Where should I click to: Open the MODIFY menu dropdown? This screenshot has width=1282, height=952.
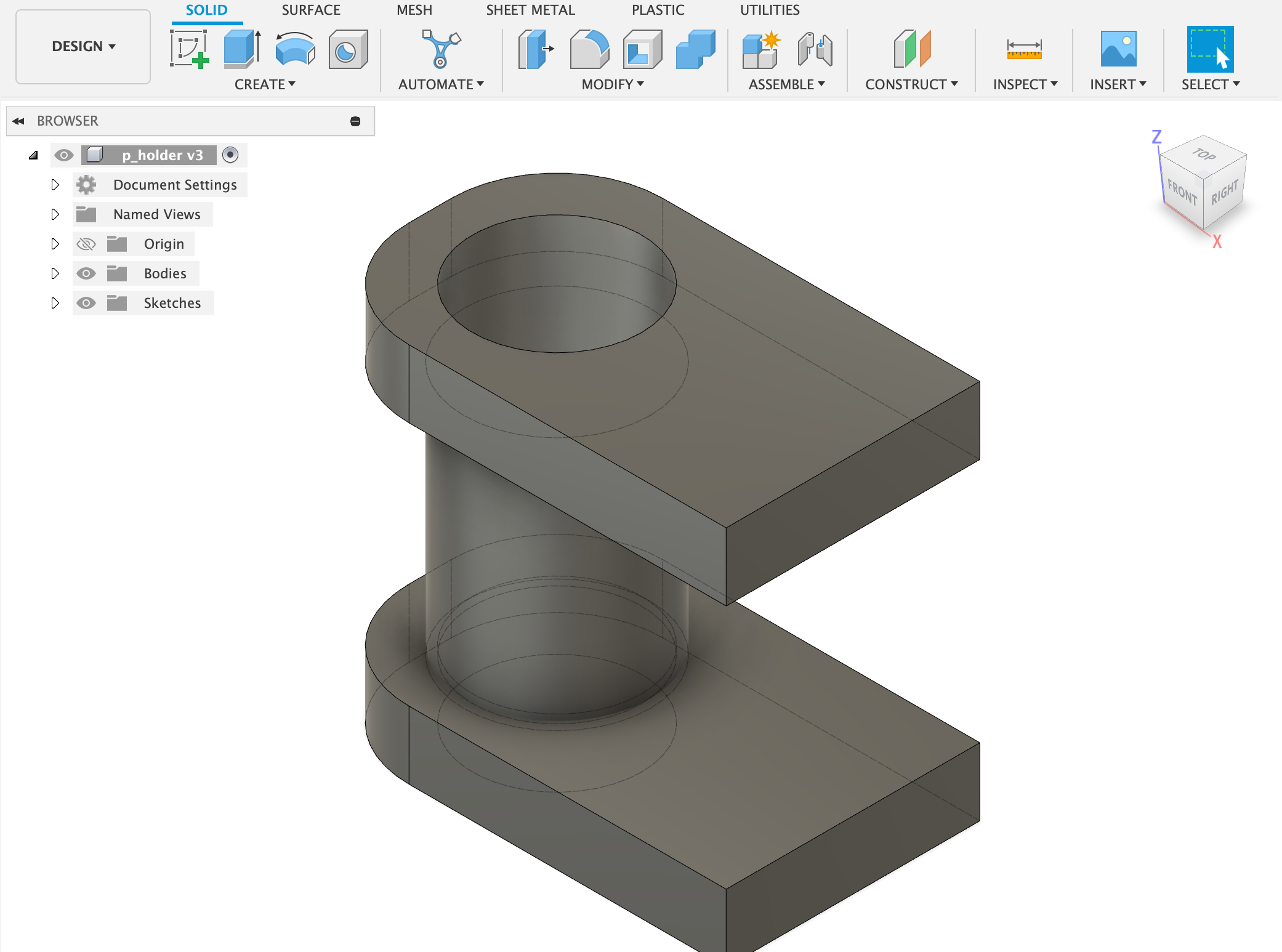tap(613, 84)
